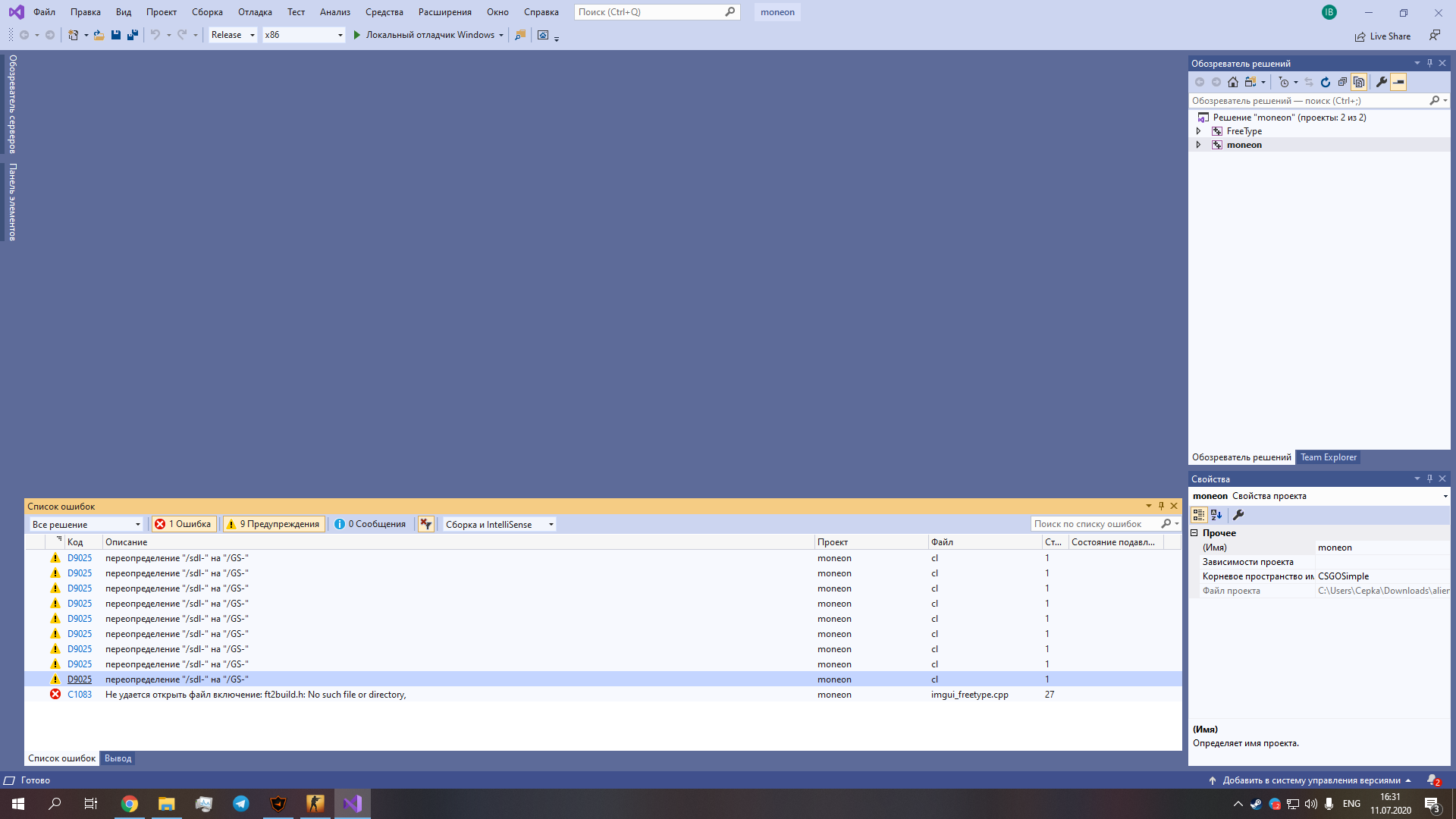Toggle the 9 Предупреждения warnings filter
Viewport: 1456px width, 819px height.
tap(274, 524)
